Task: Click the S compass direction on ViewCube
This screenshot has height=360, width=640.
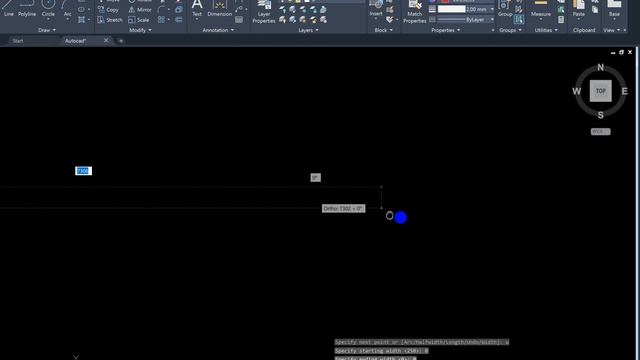Action: pos(600,115)
